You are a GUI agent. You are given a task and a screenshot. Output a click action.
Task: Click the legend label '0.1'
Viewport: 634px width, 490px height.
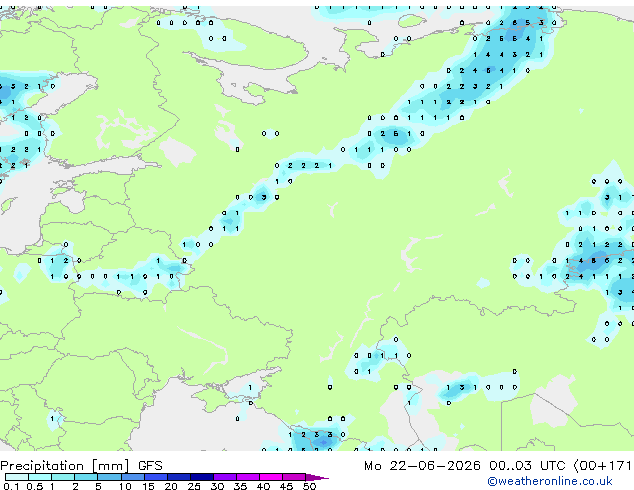[11, 486]
